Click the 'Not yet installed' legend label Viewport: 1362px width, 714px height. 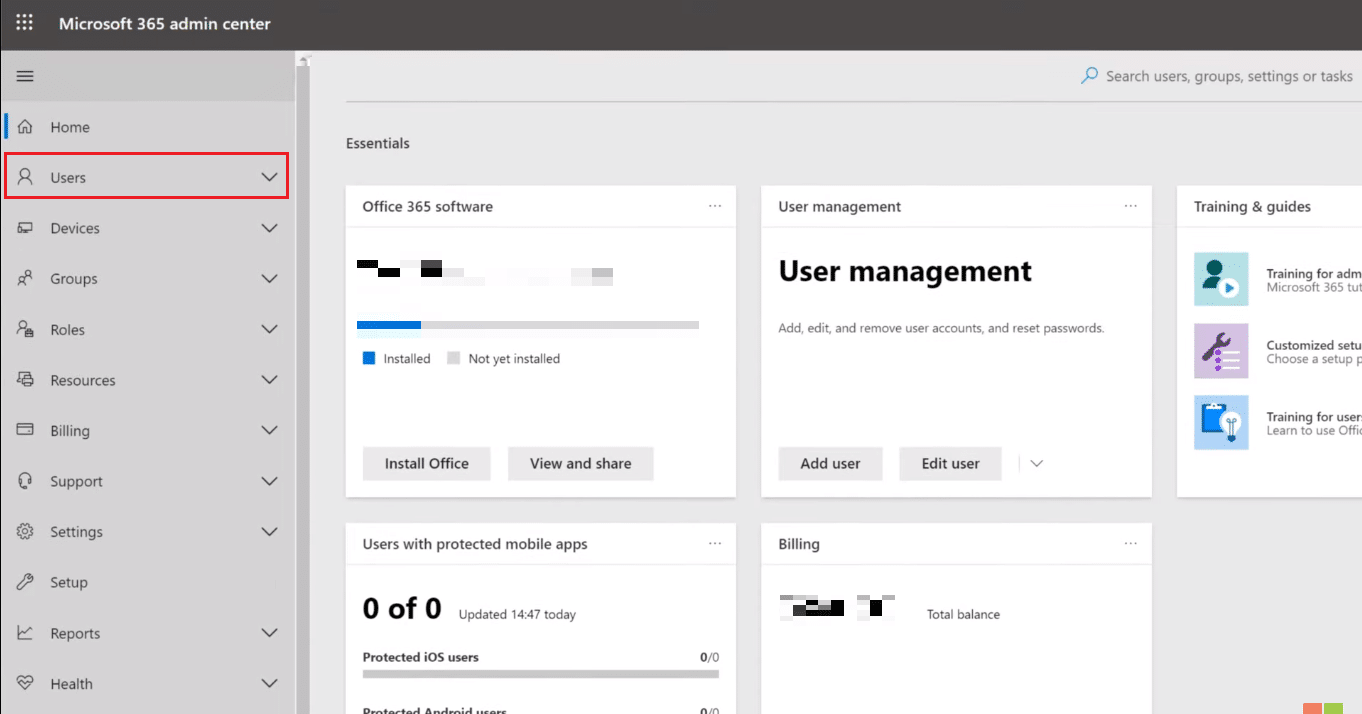[x=514, y=358]
